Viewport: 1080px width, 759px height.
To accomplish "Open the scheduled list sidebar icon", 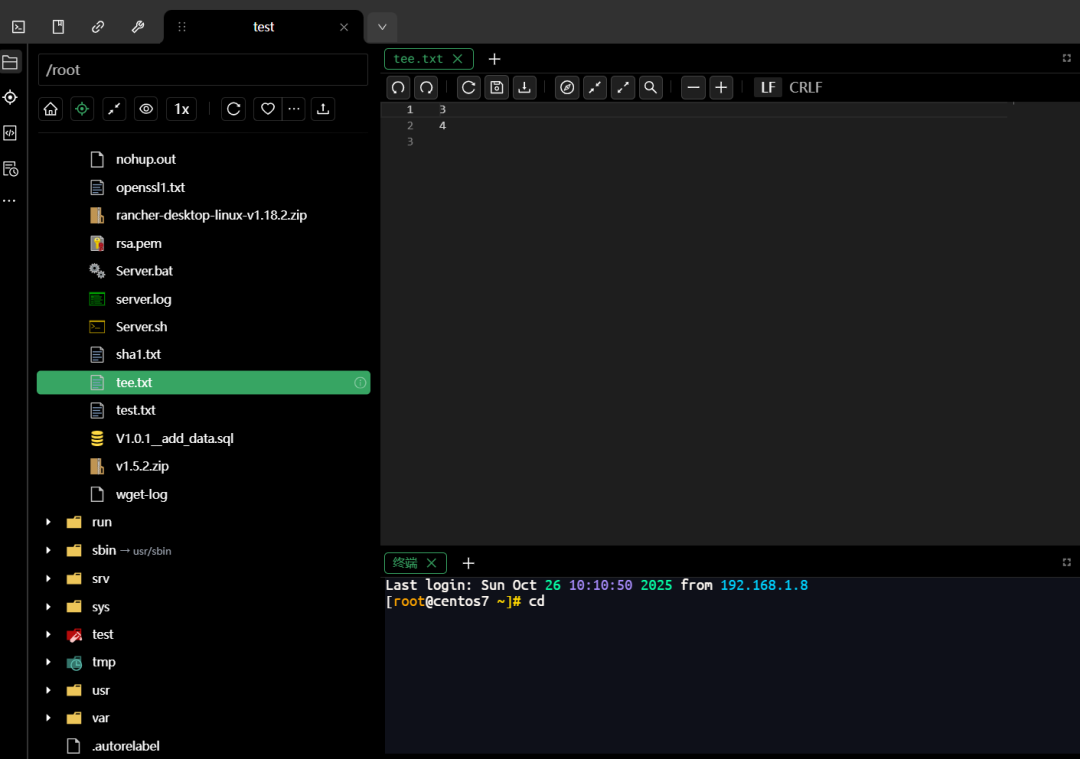I will 10,169.
